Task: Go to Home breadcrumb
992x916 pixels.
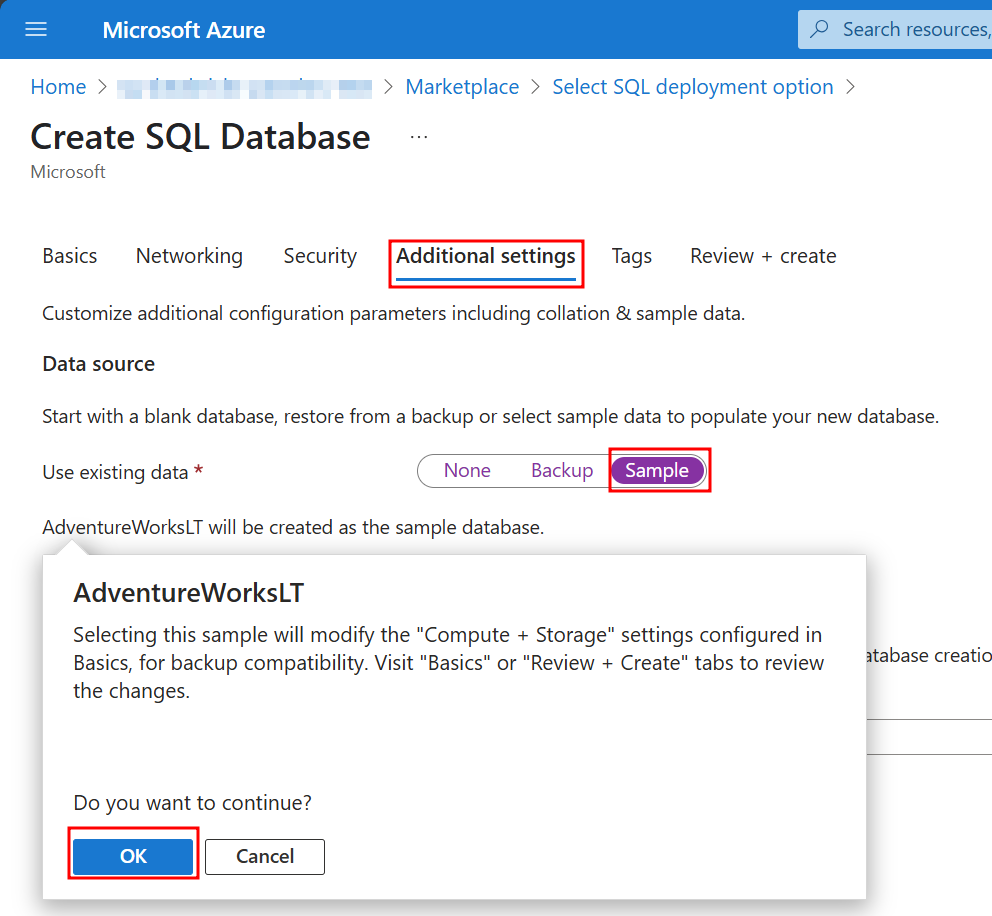Action: (58, 87)
